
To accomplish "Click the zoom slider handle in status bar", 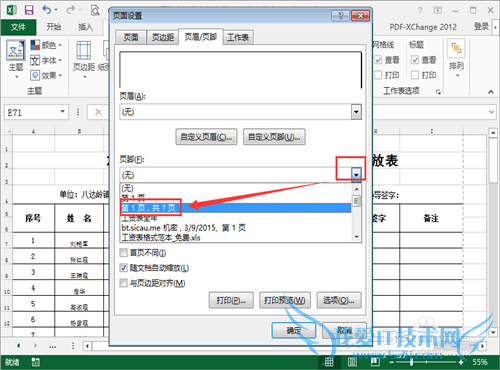I will coord(412,362).
